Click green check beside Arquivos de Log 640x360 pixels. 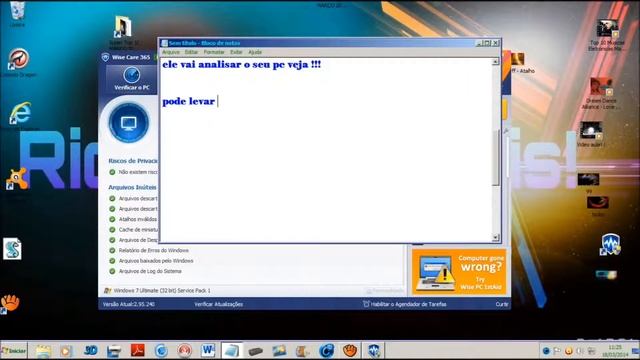(112, 271)
